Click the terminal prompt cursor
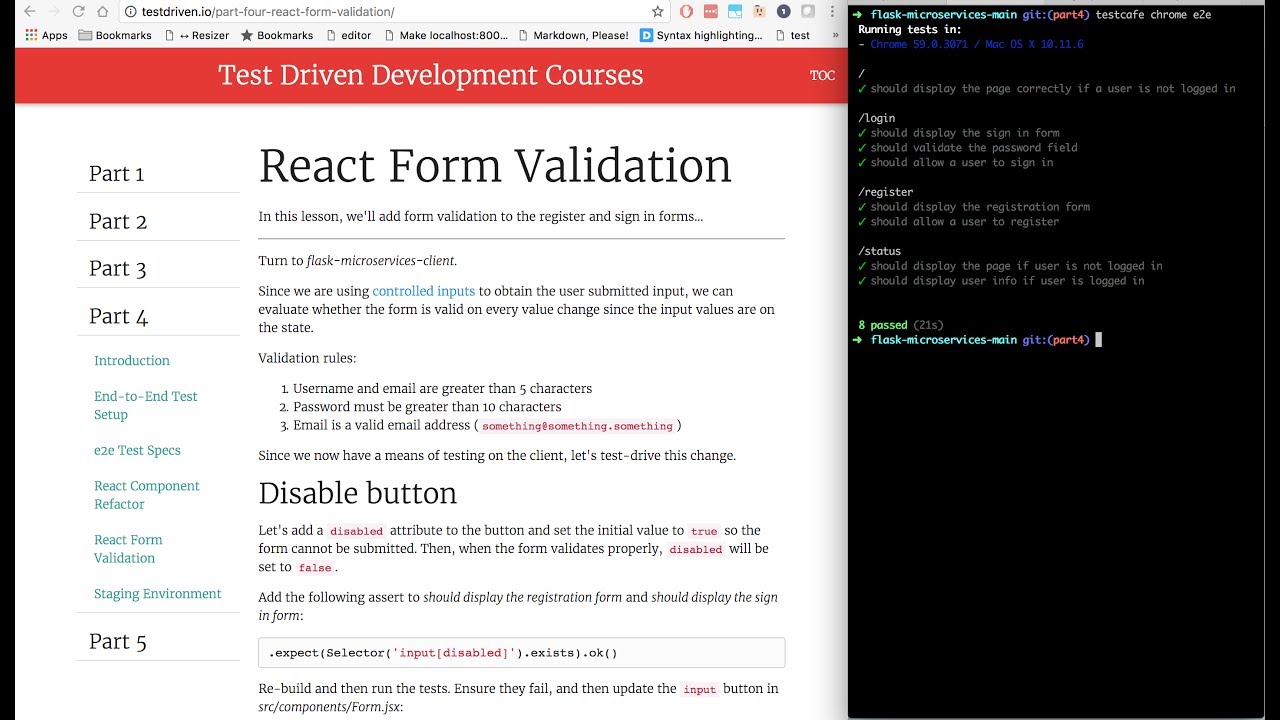1280x720 pixels. 1098,340
